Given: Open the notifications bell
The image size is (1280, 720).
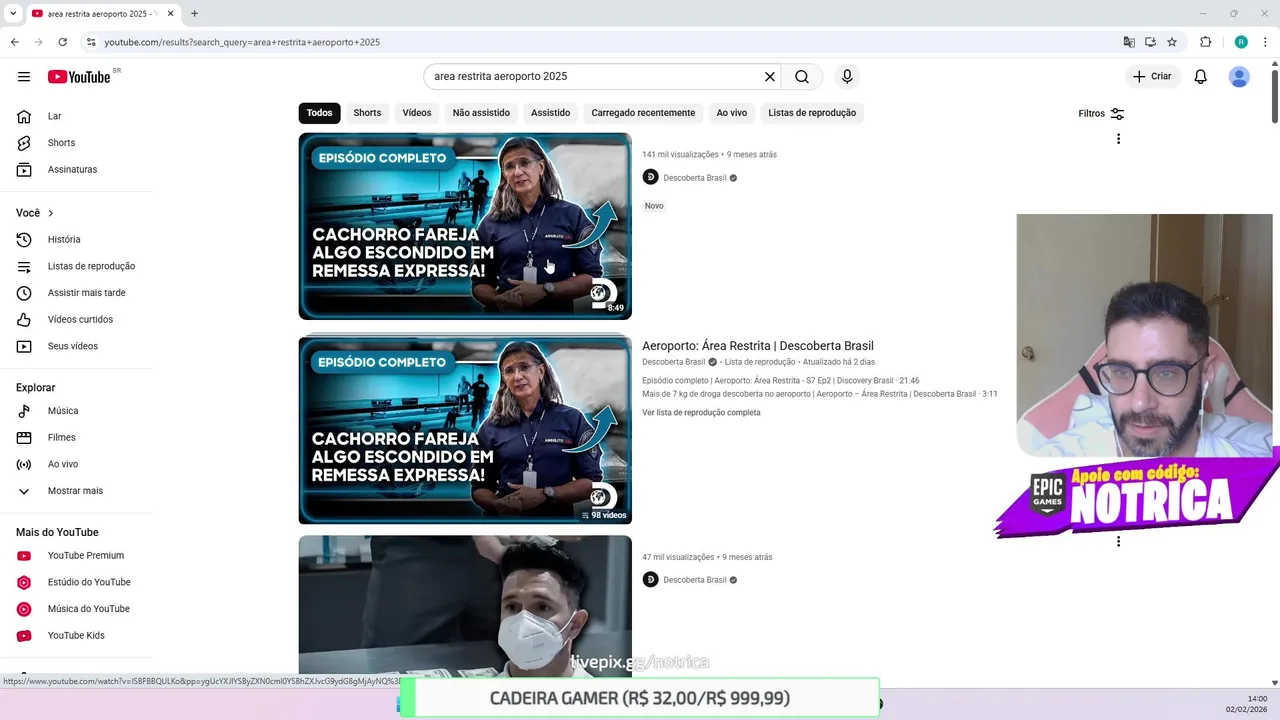Looking at the screenshot, I should coord(1201,77).
